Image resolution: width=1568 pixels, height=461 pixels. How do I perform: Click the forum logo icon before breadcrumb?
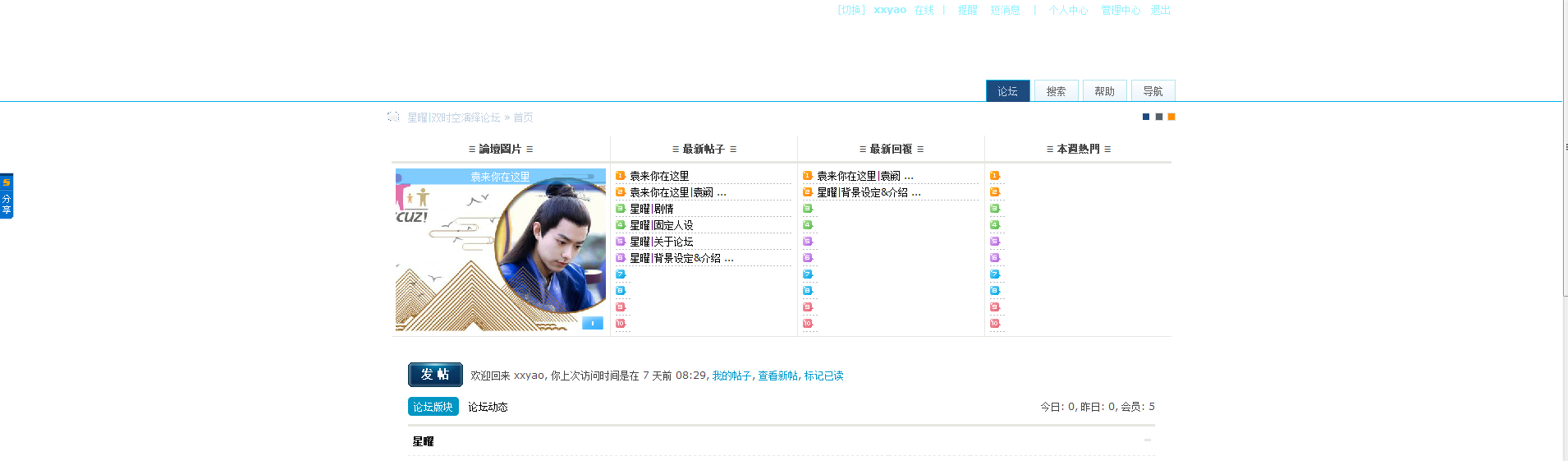tap(393, 117)
